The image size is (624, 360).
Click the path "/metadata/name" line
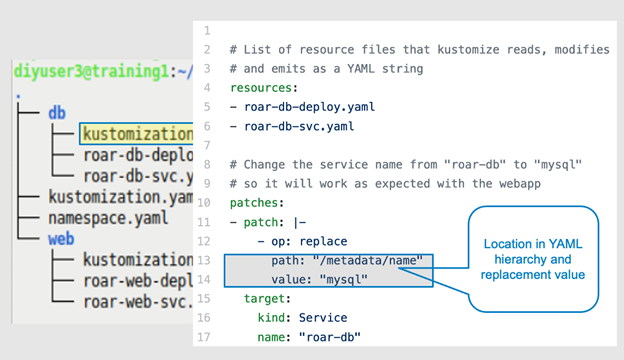coord(347,261)
